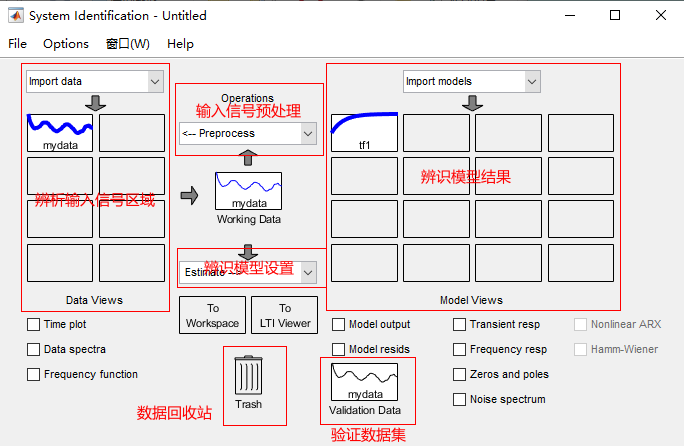
Task: Click the Working Data mydata icon
Action: pos(248,191)
